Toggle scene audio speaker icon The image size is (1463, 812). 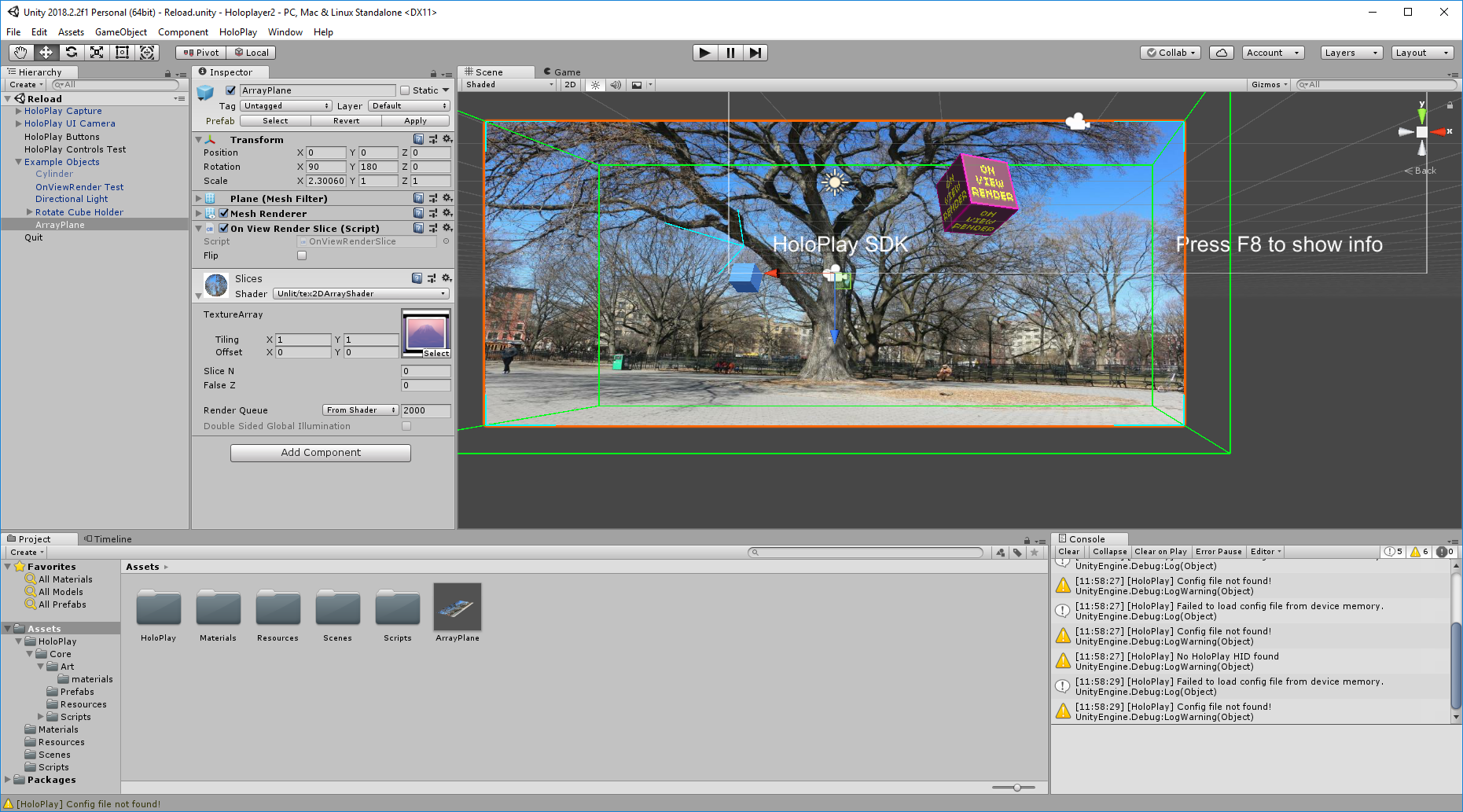tap(616, 85)
